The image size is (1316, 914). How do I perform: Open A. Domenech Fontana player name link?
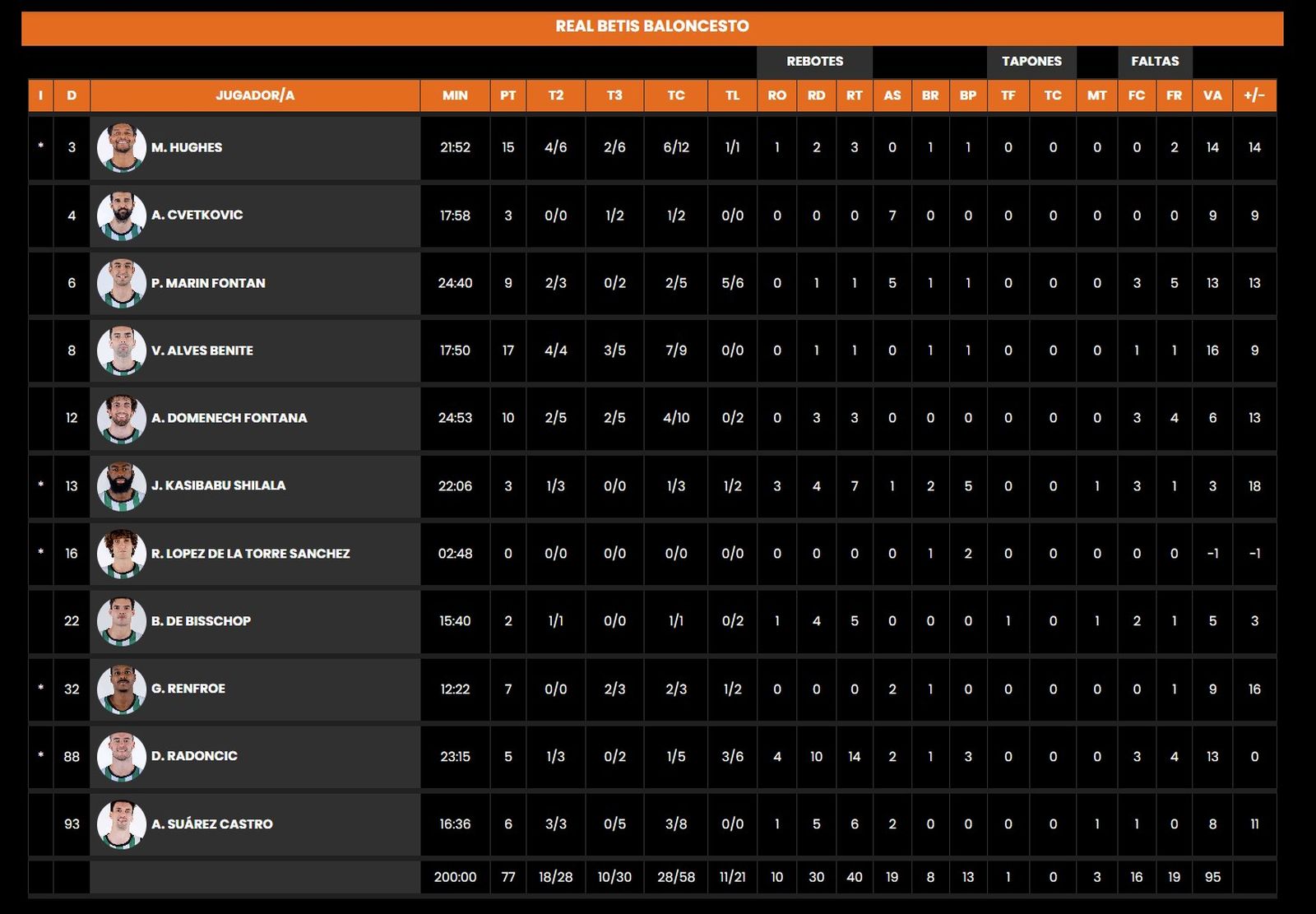coord(229,418)
